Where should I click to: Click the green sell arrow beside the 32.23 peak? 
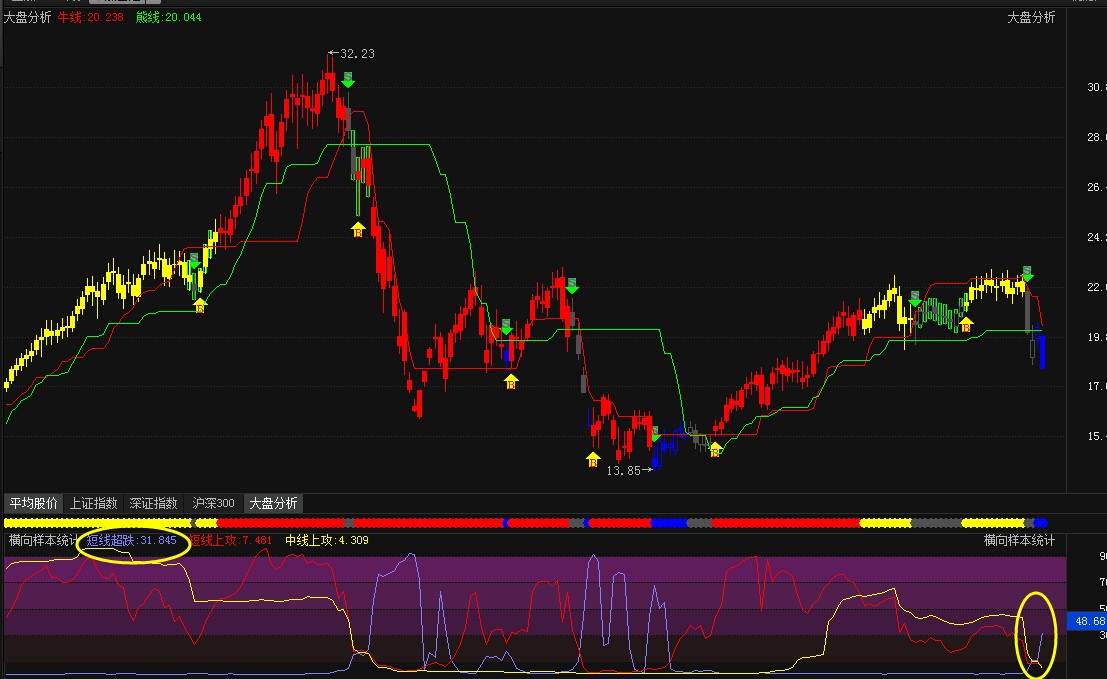(347, 79)
